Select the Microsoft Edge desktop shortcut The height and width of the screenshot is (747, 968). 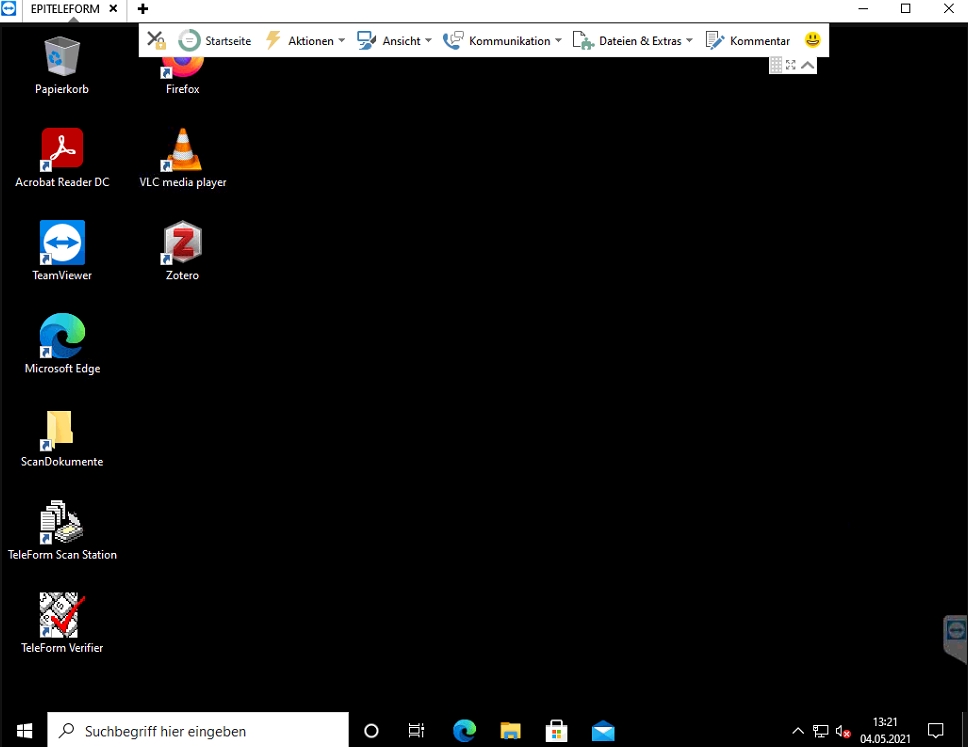coord(62,344)
